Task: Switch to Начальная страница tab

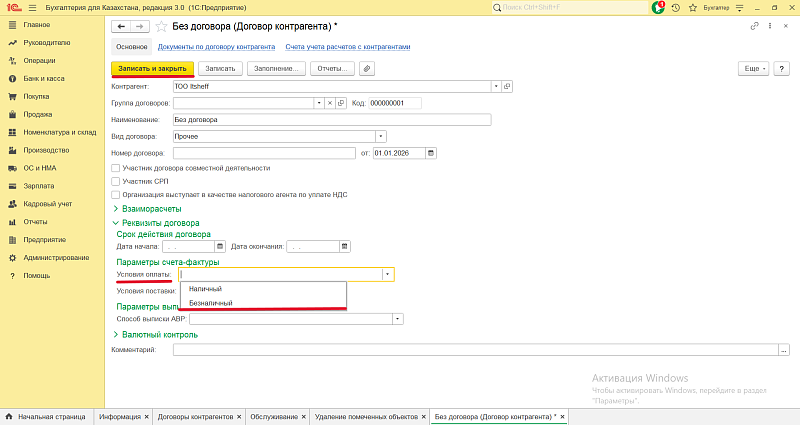Action: 46,417
